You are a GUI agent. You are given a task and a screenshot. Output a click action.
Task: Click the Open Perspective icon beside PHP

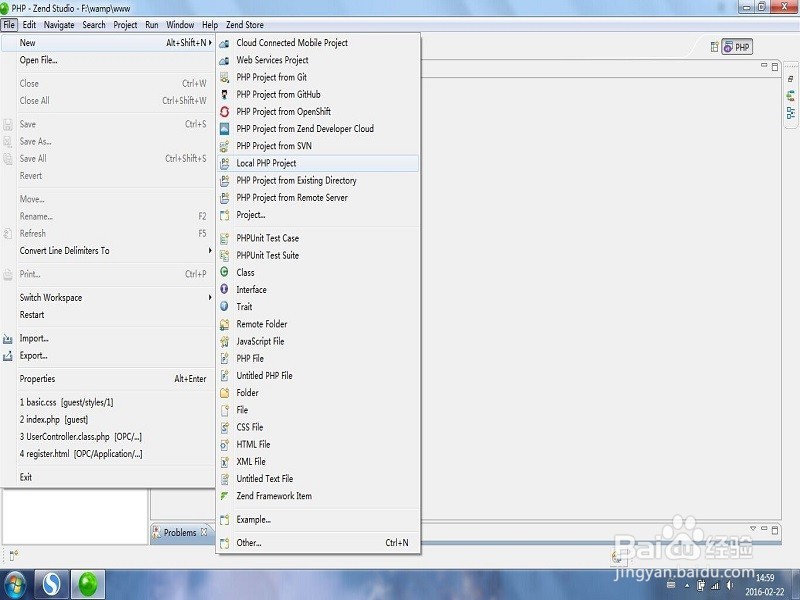(714, 47)
